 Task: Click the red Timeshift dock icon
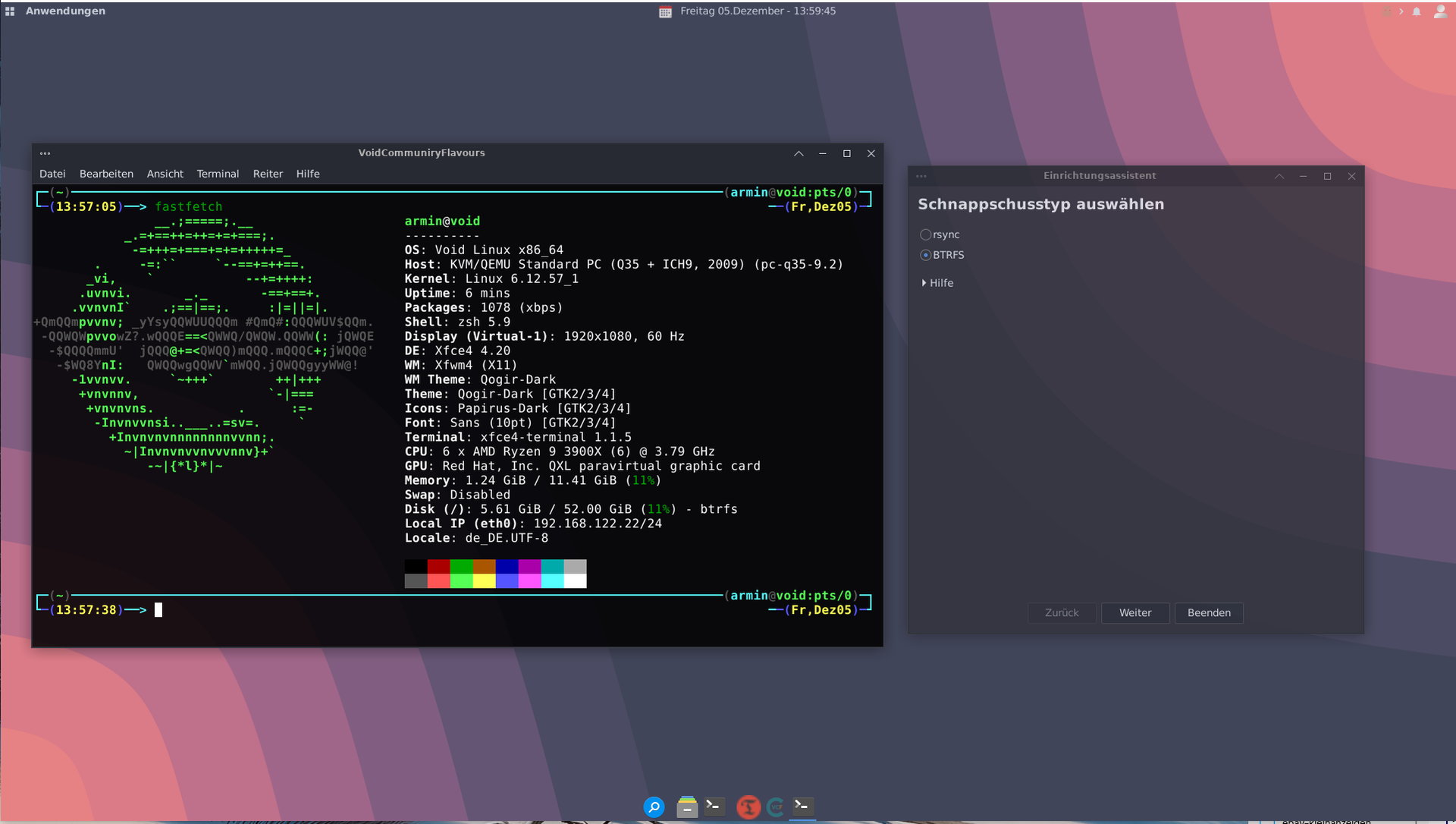pos(748,807)
